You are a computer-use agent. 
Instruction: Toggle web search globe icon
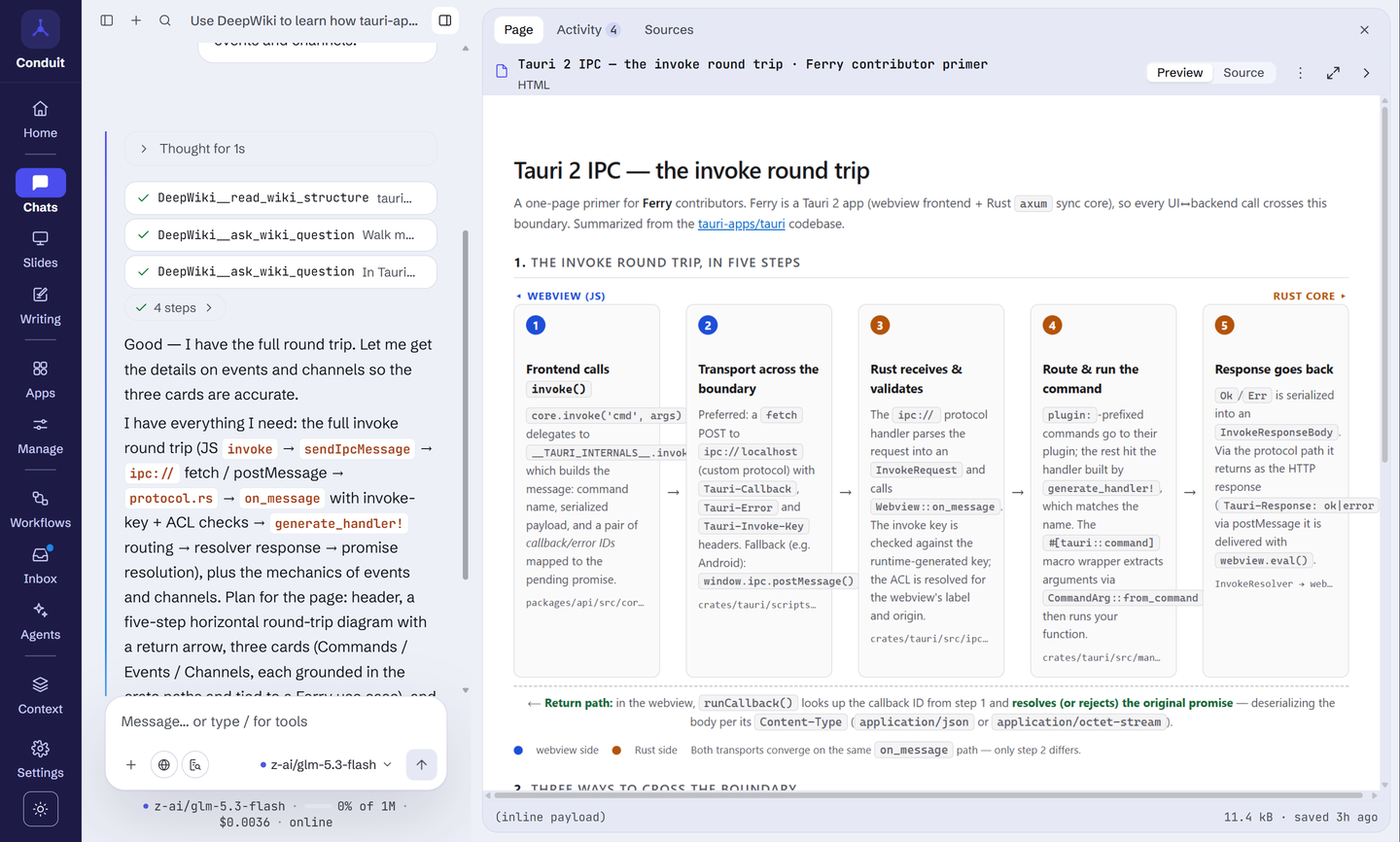coord(164,765)
